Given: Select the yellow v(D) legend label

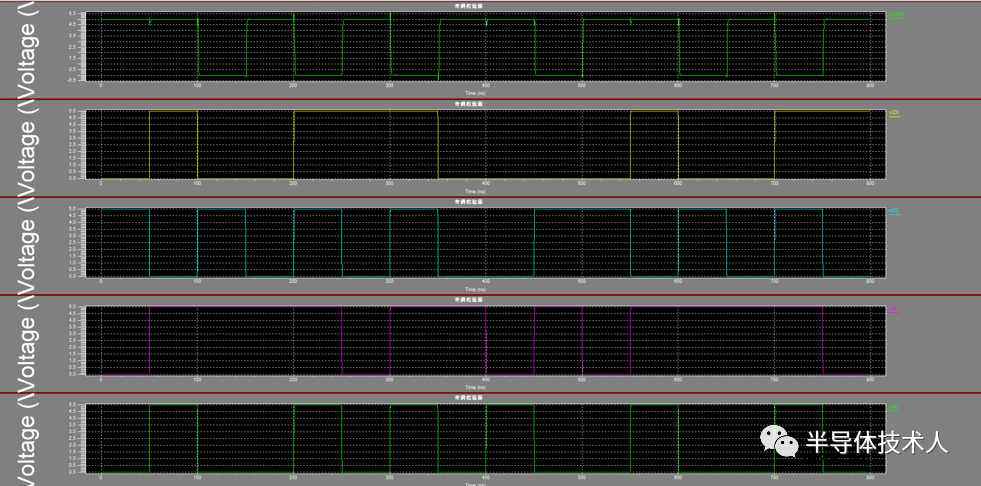Looking at the screenshot, I should (x=895, y=112).
